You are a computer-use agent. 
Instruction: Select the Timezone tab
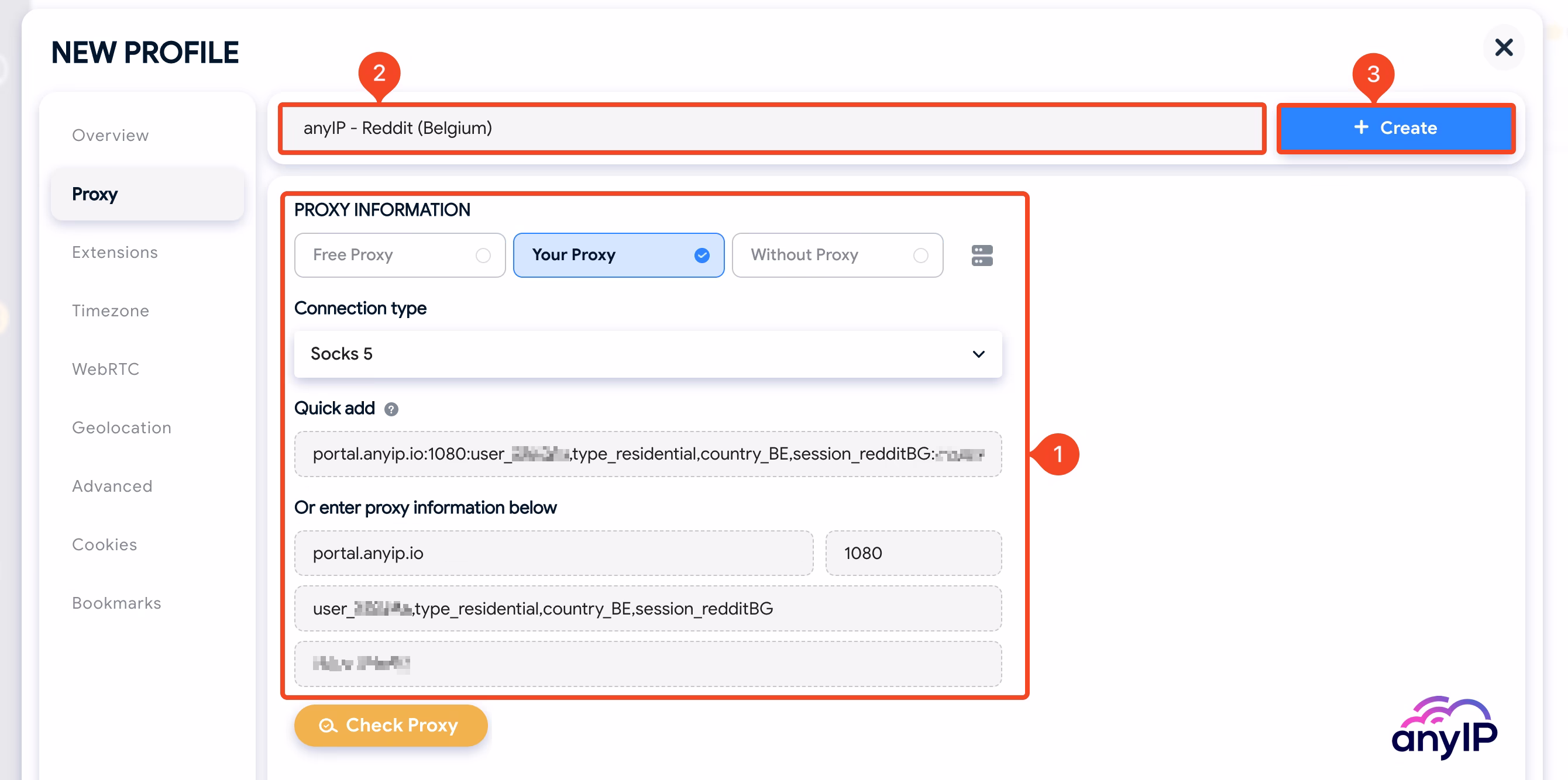(110, 310)
